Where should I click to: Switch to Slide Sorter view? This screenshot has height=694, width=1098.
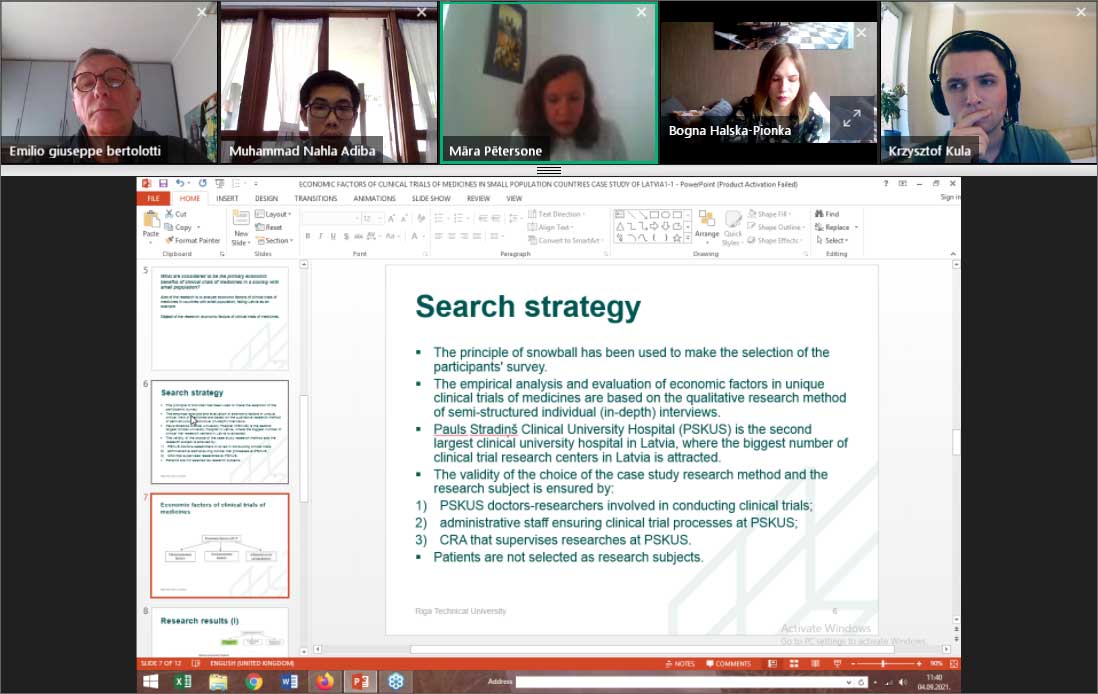793,663
